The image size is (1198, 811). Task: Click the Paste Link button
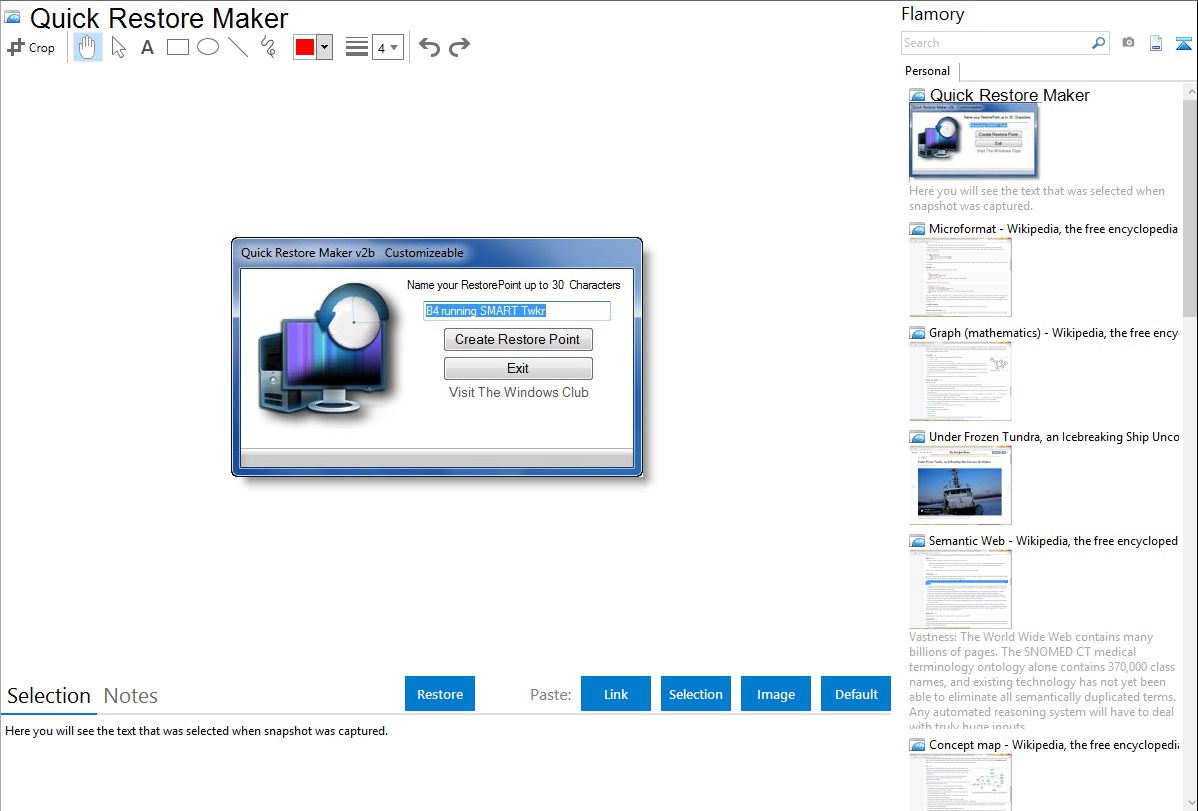(616, 694)
